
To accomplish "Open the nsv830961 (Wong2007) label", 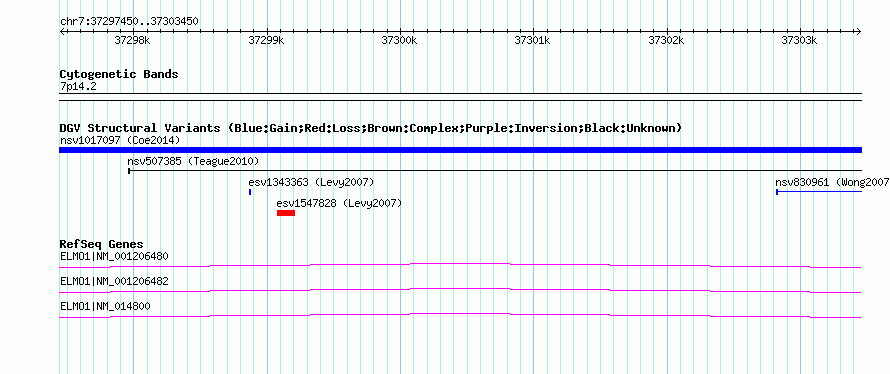I will click(832, 182).
